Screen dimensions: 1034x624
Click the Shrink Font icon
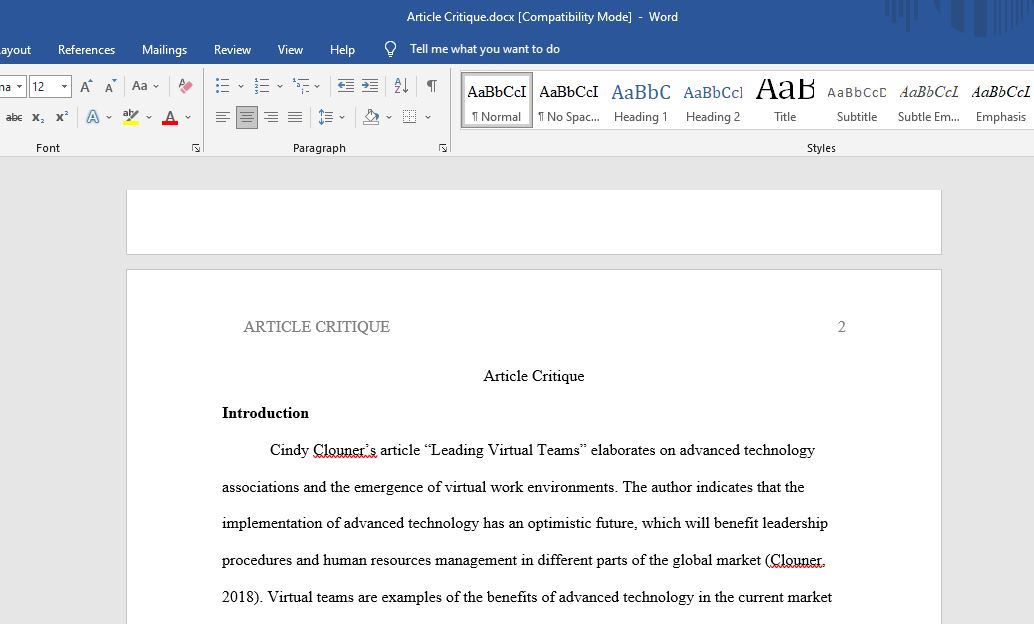point(110,86)
